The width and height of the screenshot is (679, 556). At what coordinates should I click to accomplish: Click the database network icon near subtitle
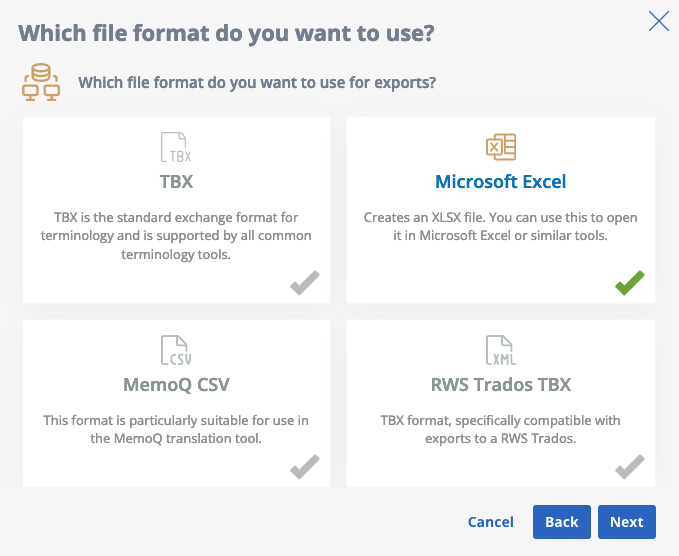[x=41, y=82]
